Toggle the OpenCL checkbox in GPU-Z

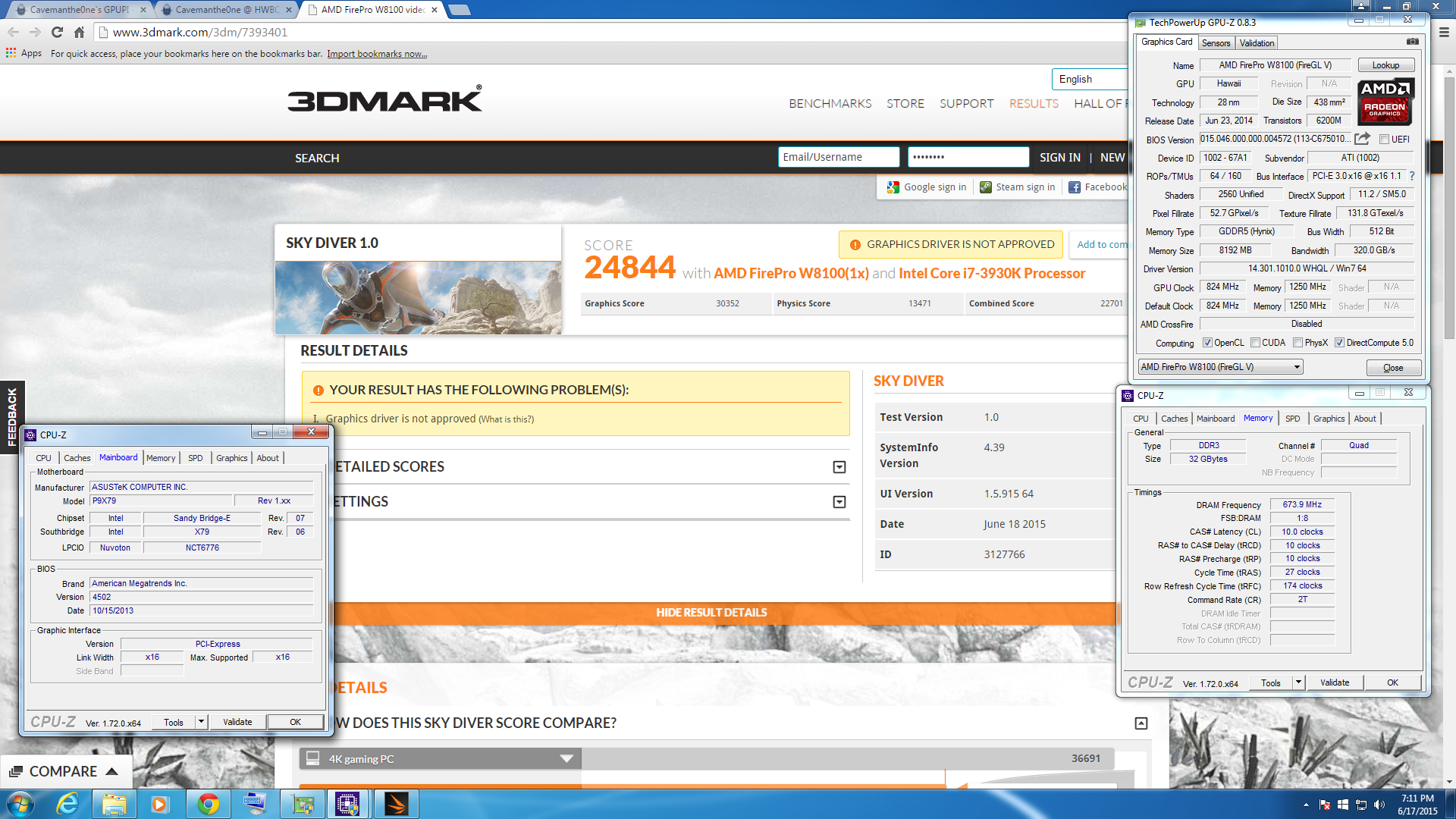pos(1207,343)
